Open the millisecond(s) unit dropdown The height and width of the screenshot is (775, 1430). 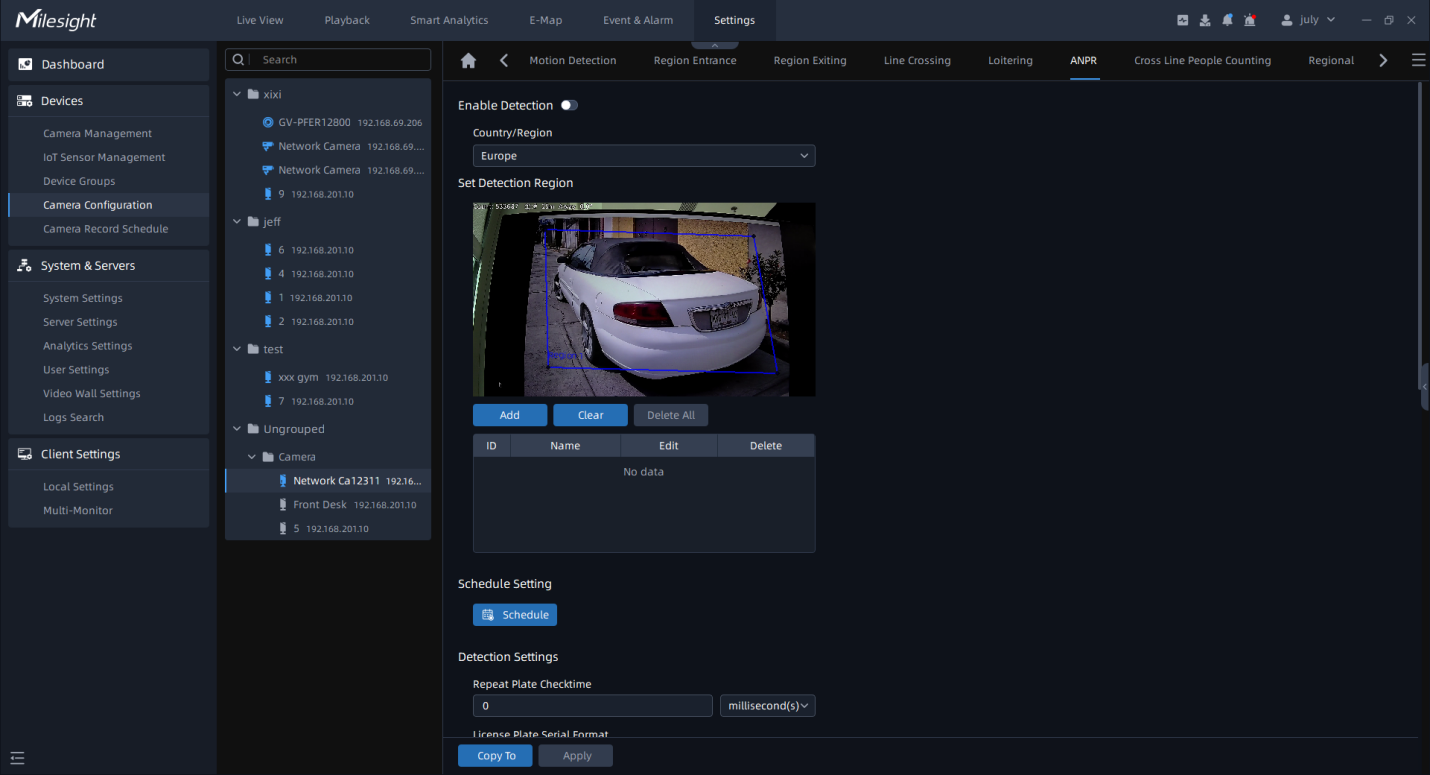767,706
